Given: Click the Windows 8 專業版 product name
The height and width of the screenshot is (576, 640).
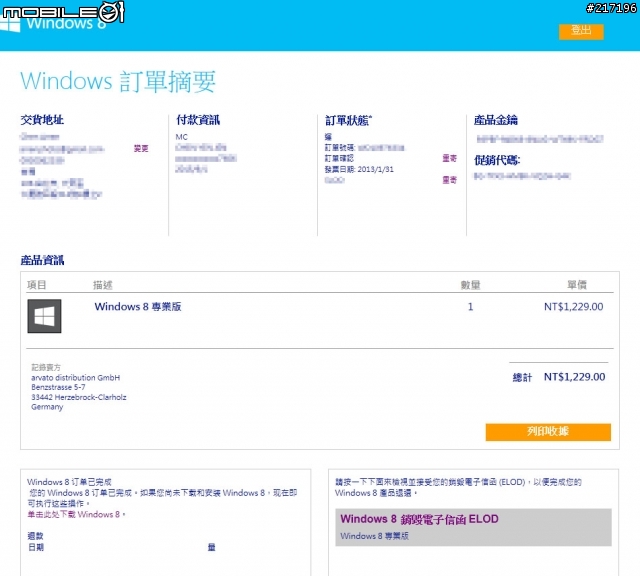Looking at the screenshot, I should (138, 307).
